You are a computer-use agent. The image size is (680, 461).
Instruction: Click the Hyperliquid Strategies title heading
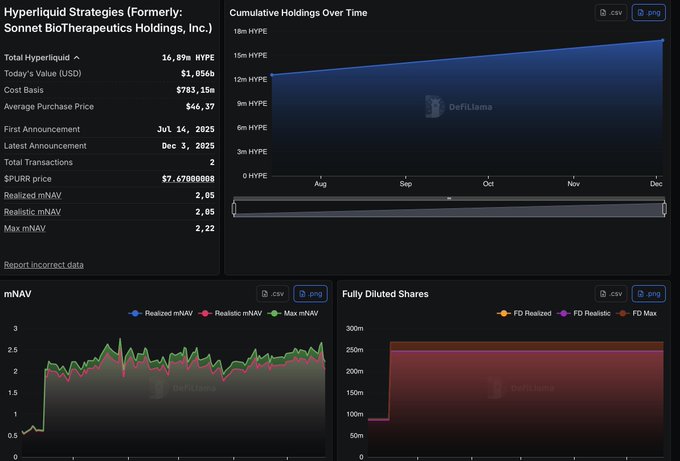coord(108,20)
